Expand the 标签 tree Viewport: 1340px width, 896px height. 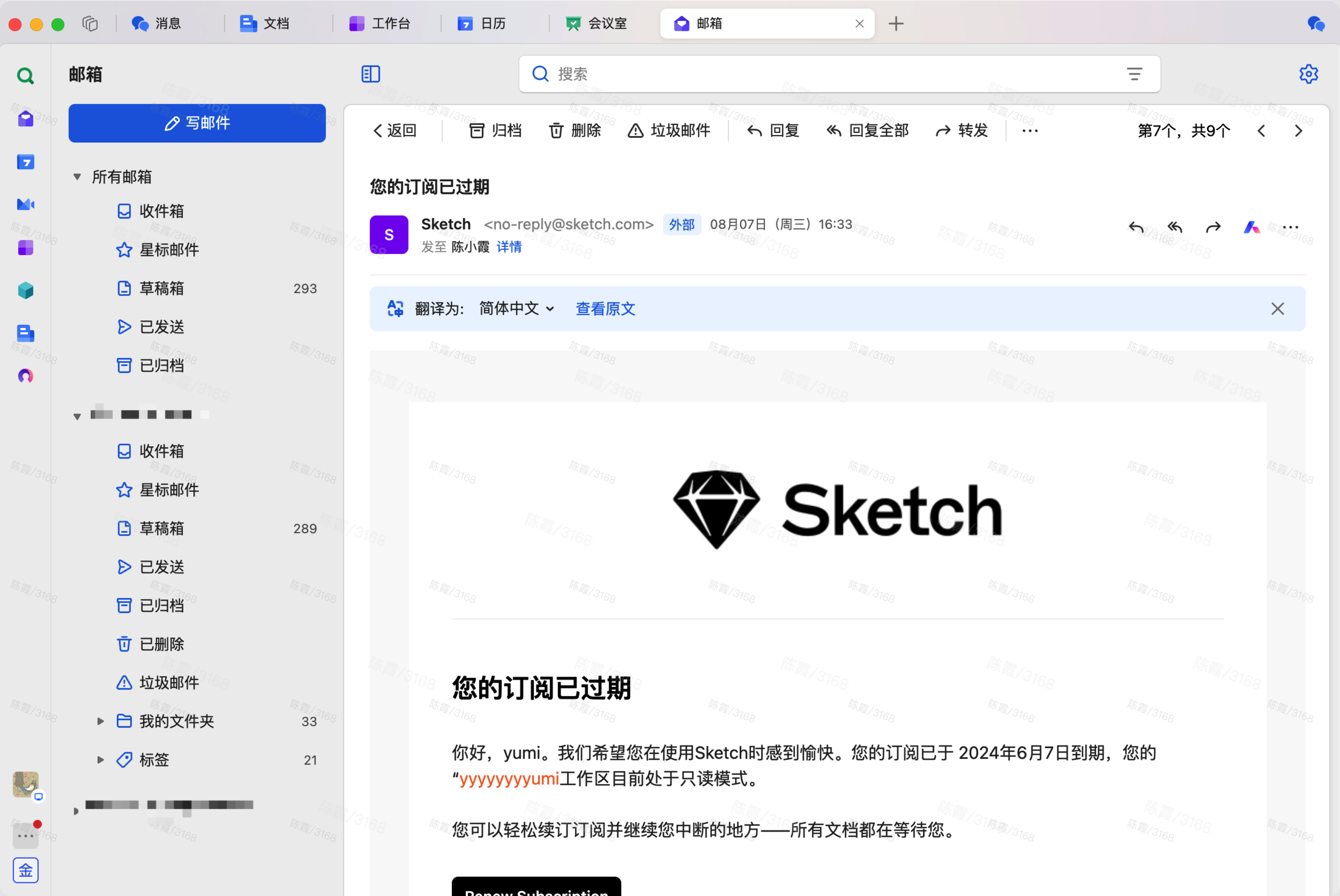coord(100,759)
